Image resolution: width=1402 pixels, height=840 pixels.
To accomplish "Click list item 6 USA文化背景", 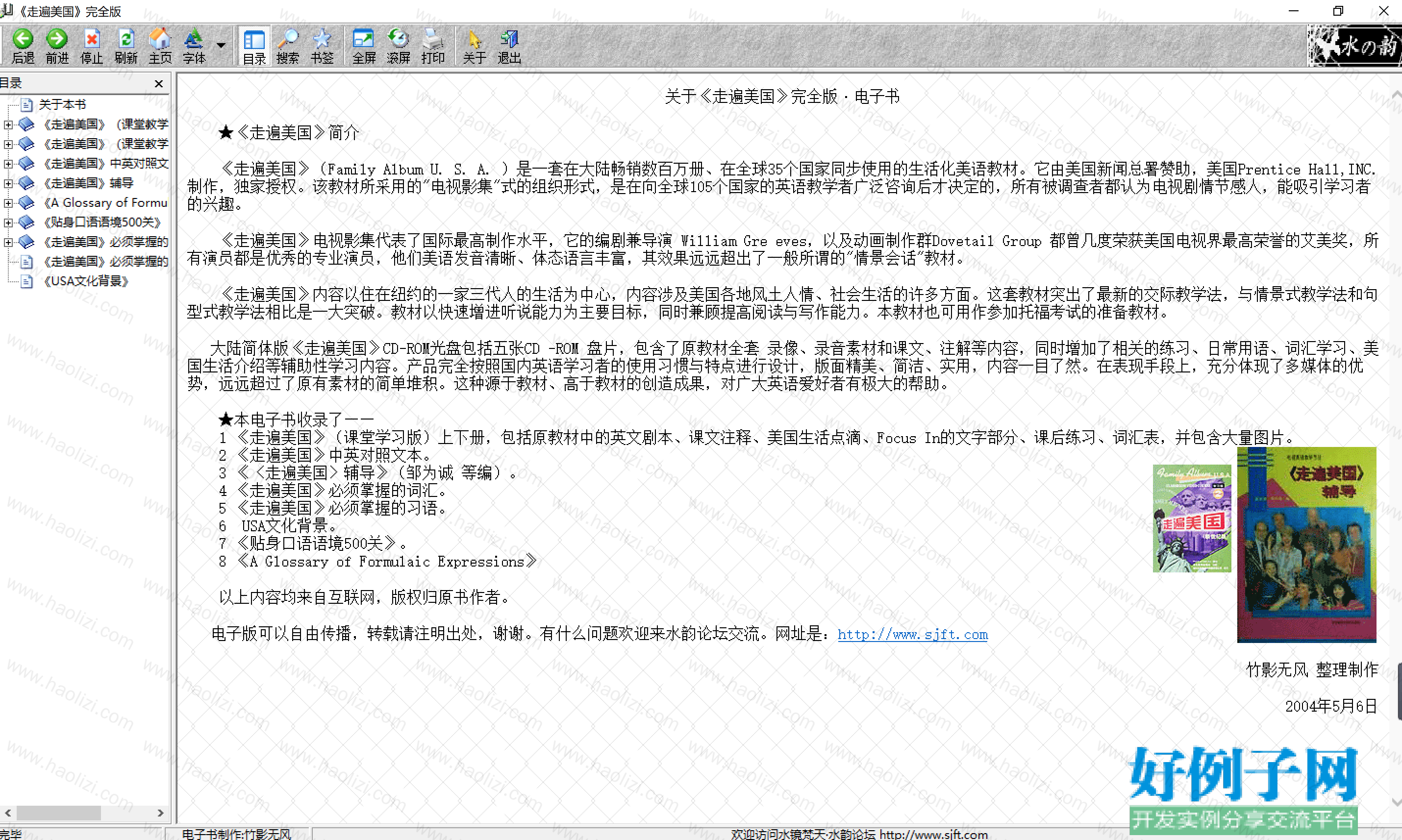I will pos(277,525).
